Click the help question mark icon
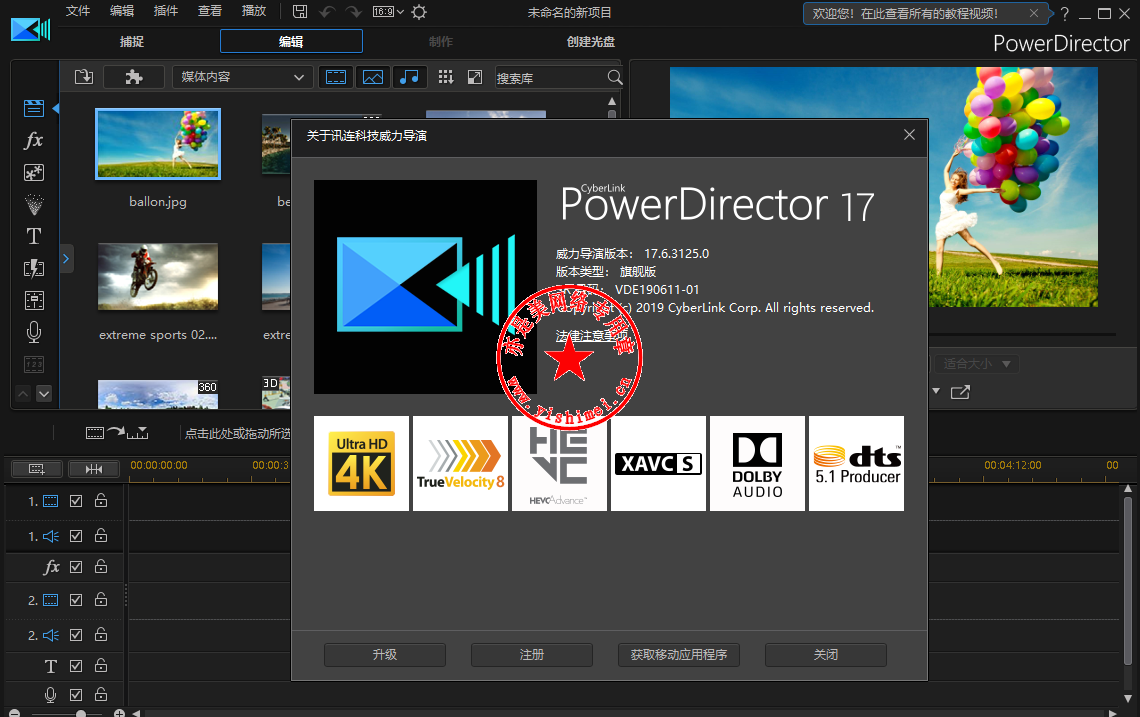 click(1064, 13)
